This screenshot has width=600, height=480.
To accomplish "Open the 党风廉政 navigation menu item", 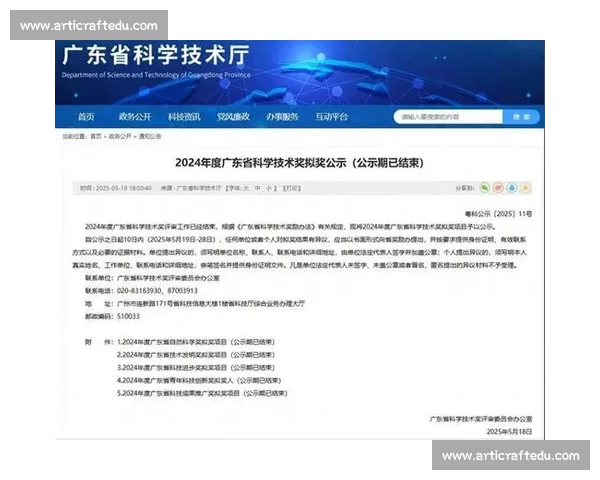I will [x=233, y=117].
